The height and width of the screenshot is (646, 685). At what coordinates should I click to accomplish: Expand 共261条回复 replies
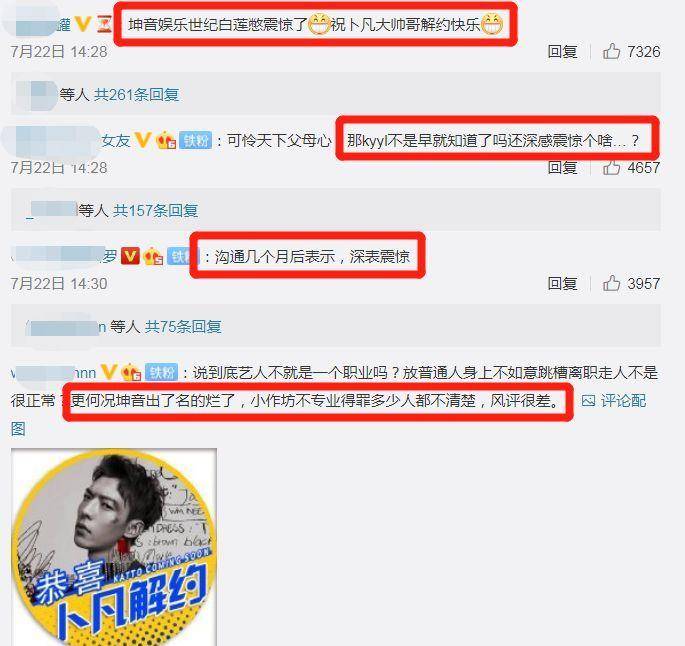coord(136,94)
